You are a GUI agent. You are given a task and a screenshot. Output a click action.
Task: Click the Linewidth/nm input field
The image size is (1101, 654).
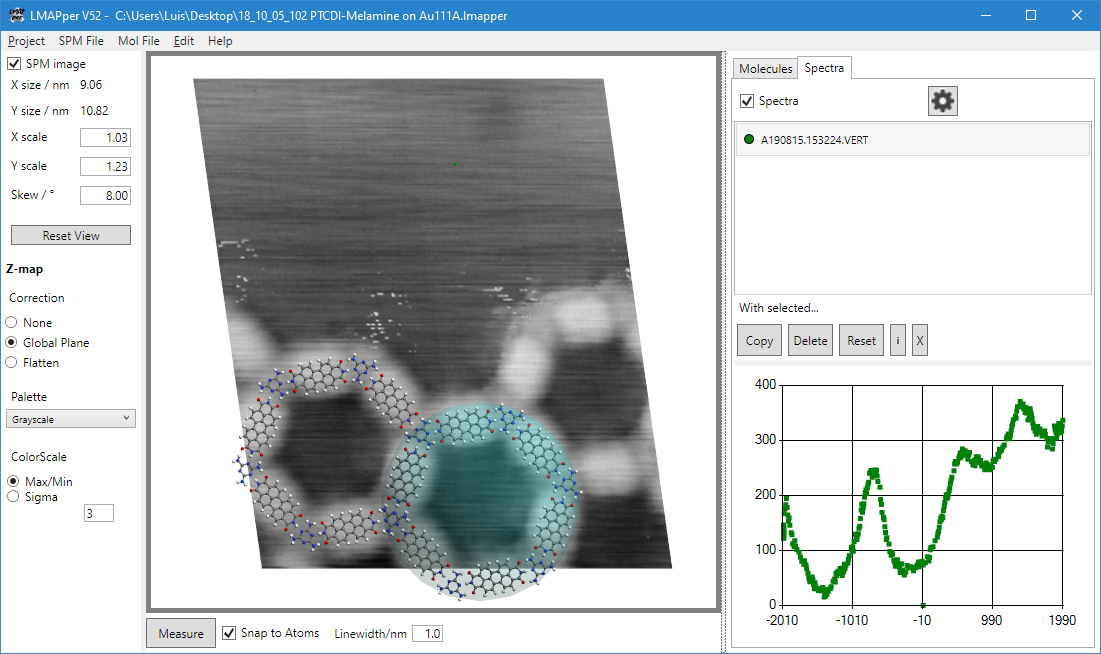point(428,633)
